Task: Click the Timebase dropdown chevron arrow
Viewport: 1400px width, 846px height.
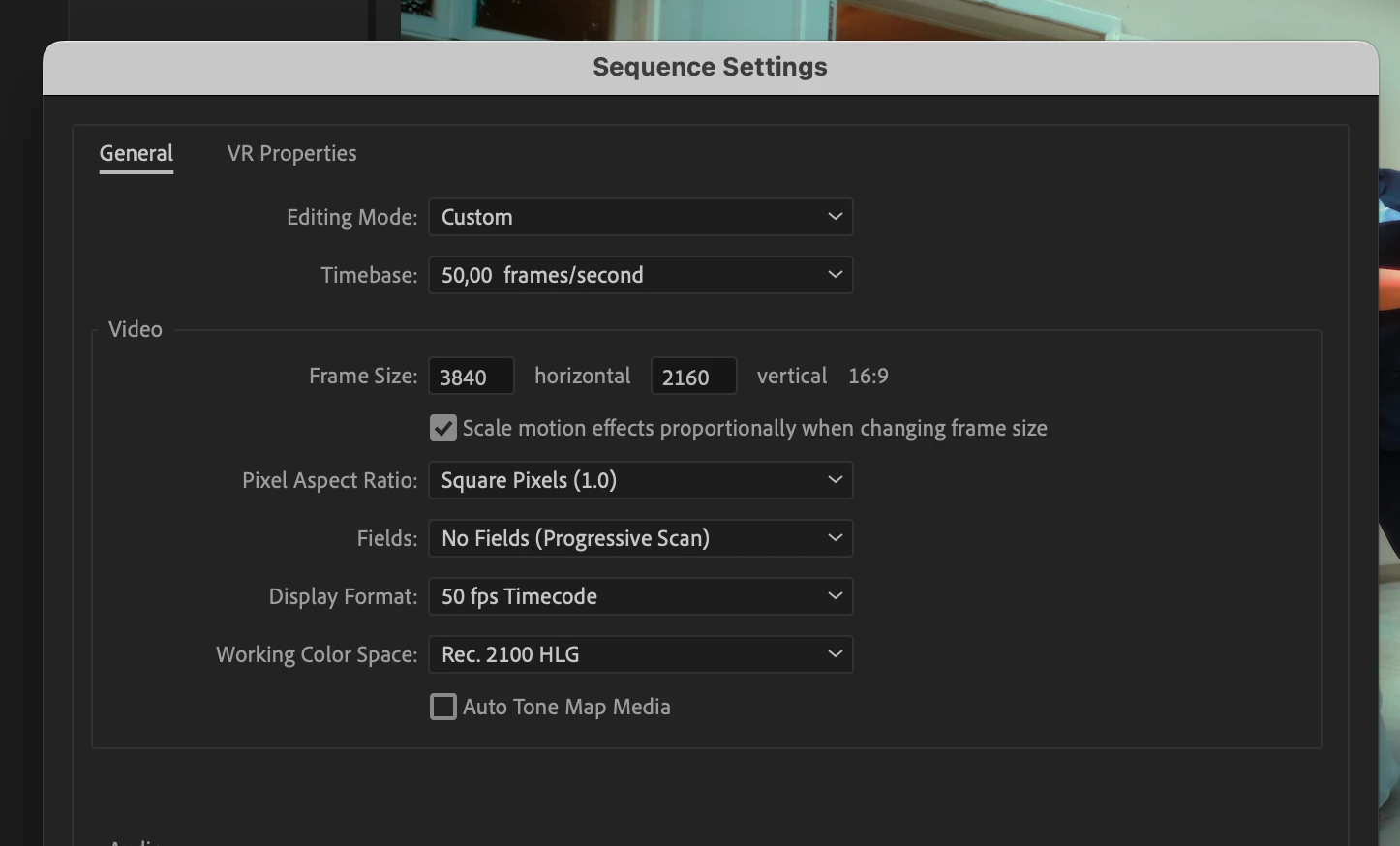Action: point(835,275)
